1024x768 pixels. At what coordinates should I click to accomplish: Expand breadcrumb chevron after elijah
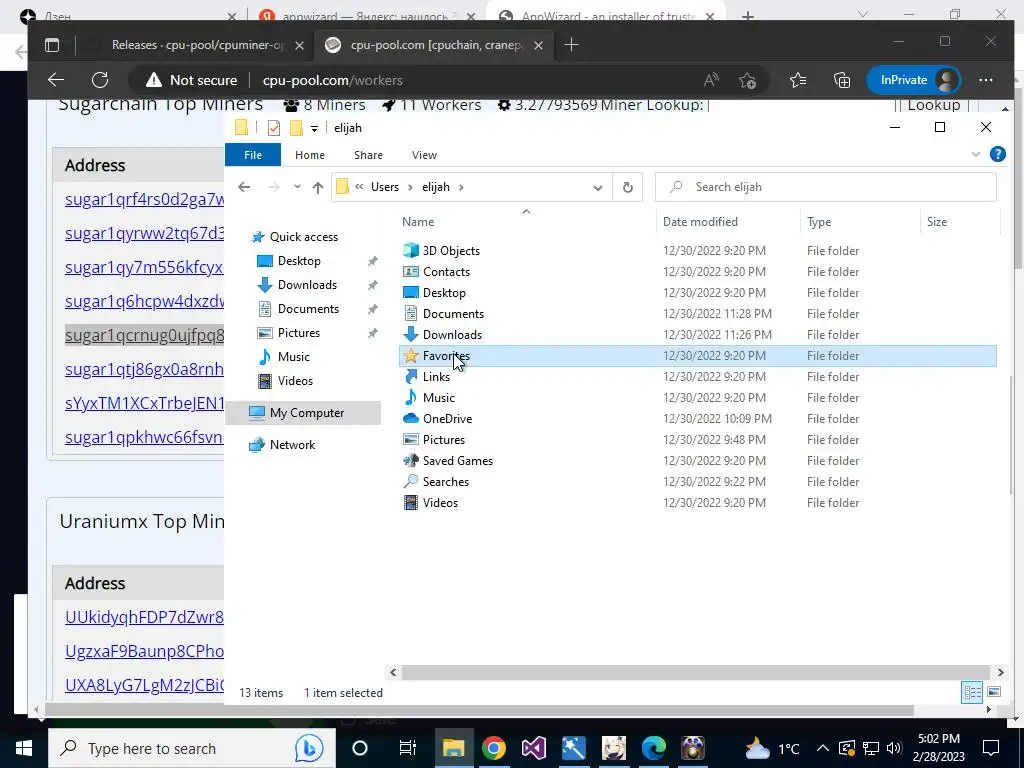(x=461, y=187)
